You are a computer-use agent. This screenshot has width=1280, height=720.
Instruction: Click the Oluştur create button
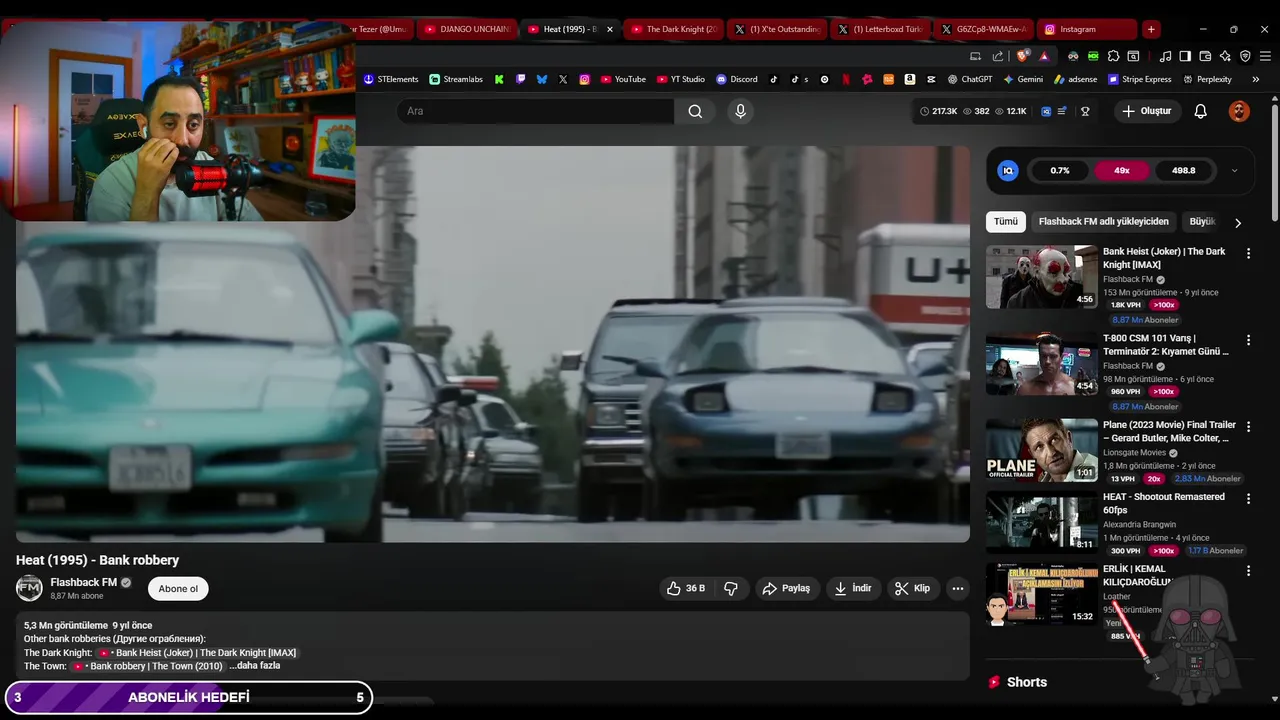[1146, 111]
